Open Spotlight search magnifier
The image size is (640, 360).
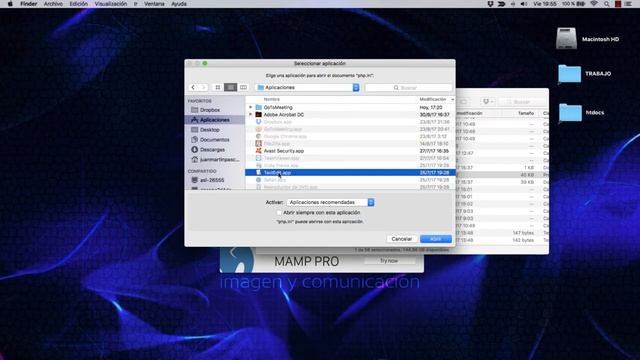click(607, 4)
